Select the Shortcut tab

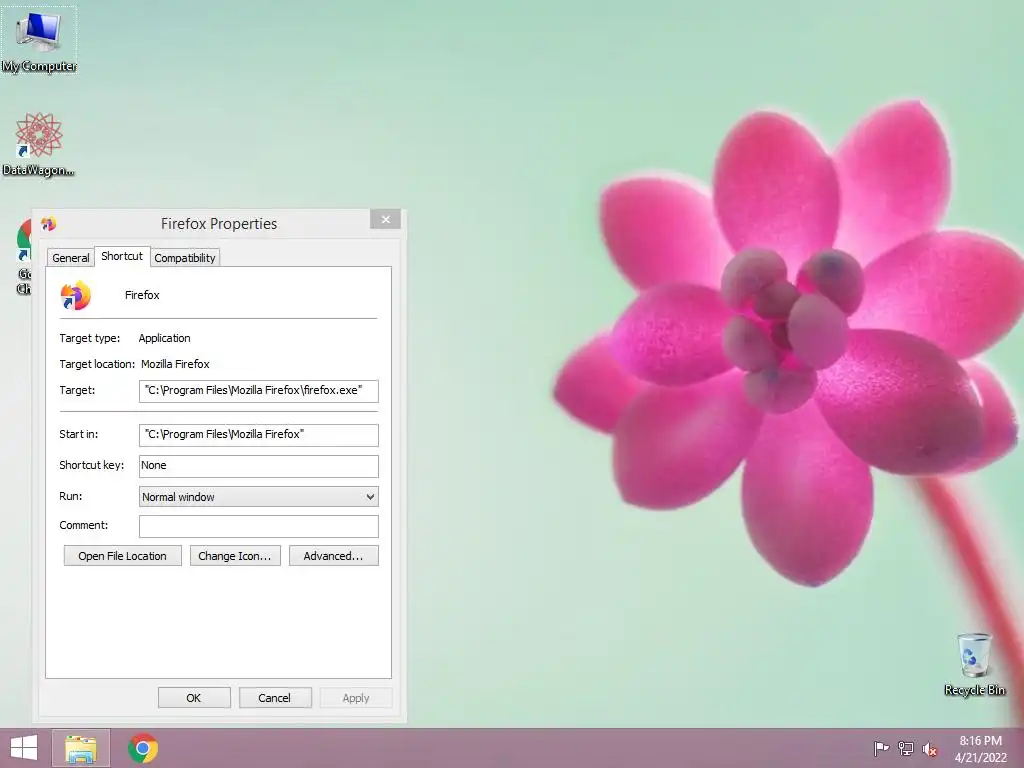coord(122,256)
